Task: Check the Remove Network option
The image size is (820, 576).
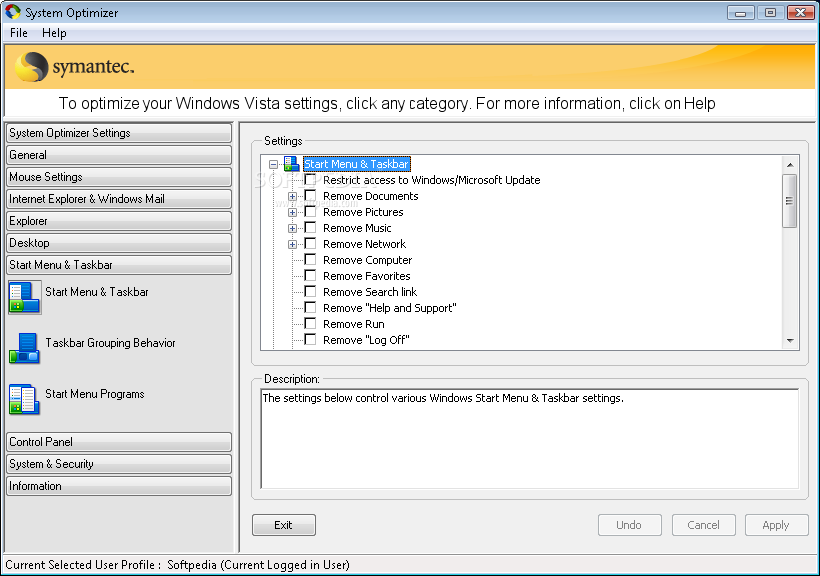Action: pyautogui.click(x=310, y=244)
